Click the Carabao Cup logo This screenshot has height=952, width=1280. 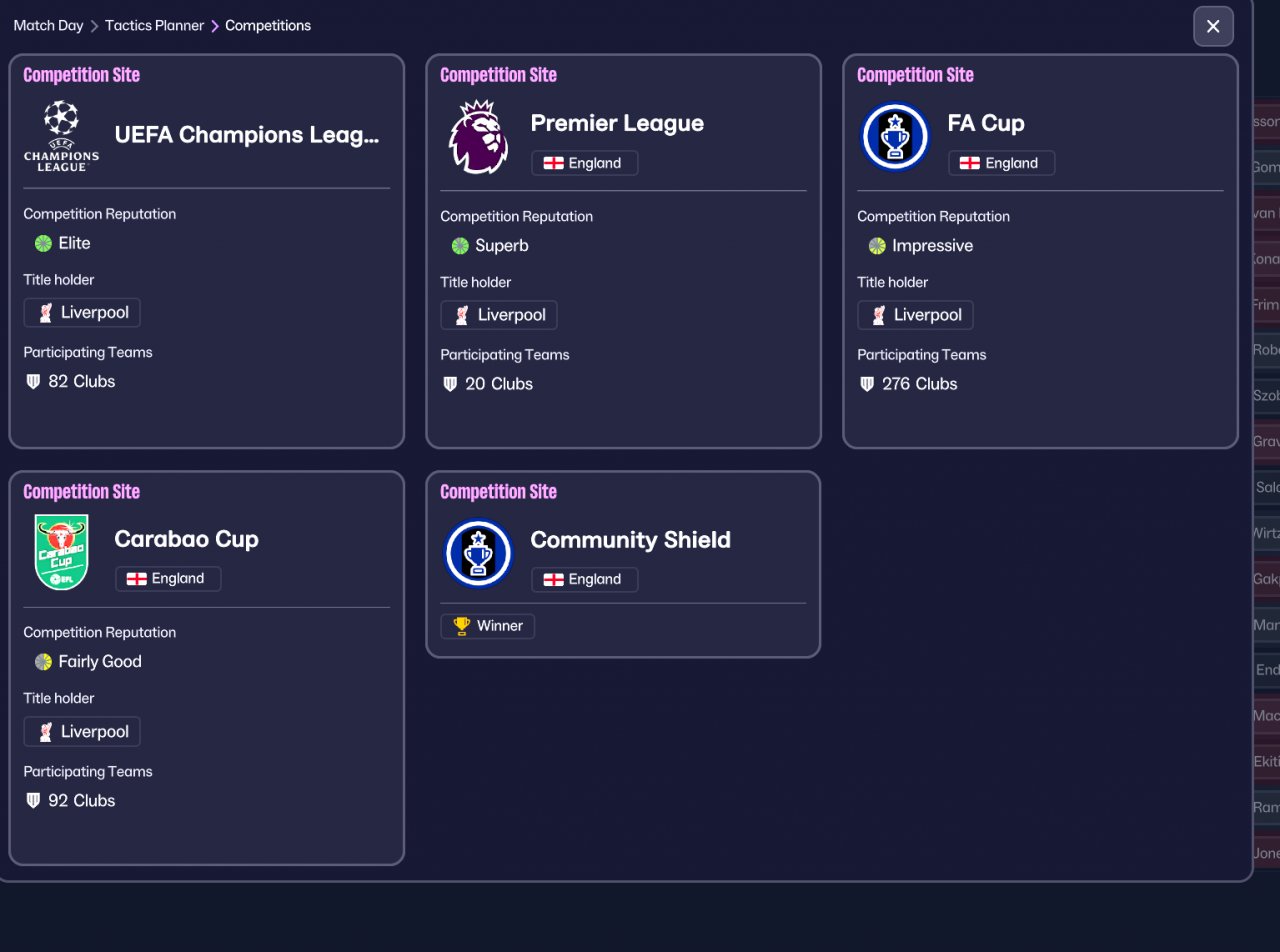point(61,553)
